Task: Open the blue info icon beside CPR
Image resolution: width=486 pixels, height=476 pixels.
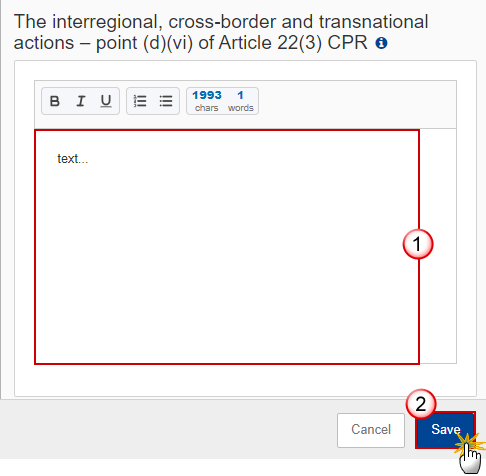Action: 381,43
